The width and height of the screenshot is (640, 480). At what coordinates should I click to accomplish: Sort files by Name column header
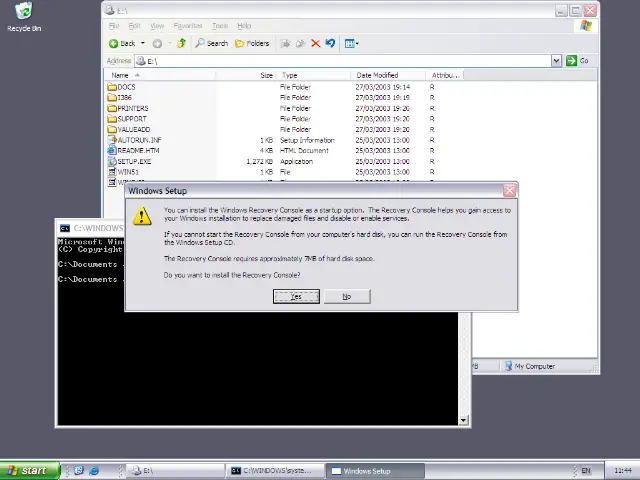click(x=160, y=75)
